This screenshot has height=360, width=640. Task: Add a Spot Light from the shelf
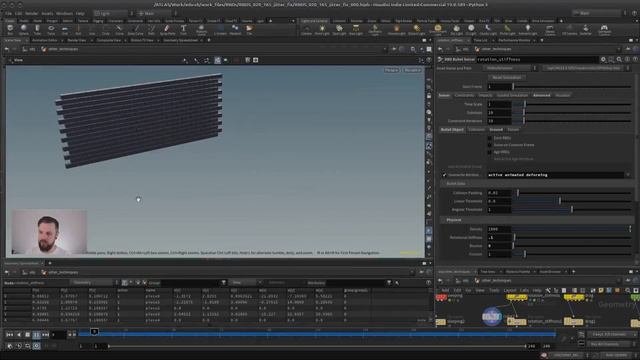coord(339,29)
